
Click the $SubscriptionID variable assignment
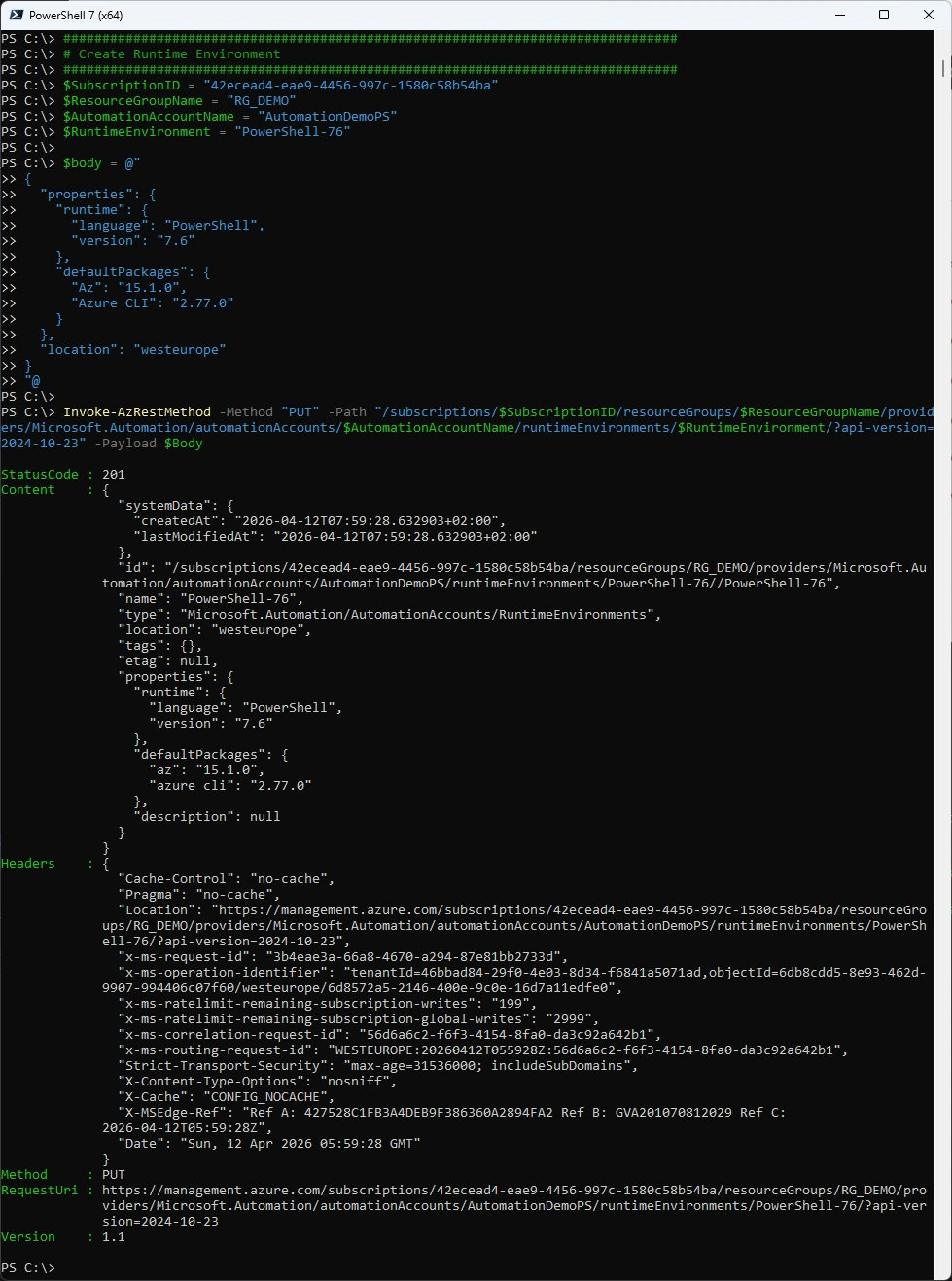(122, 86)
